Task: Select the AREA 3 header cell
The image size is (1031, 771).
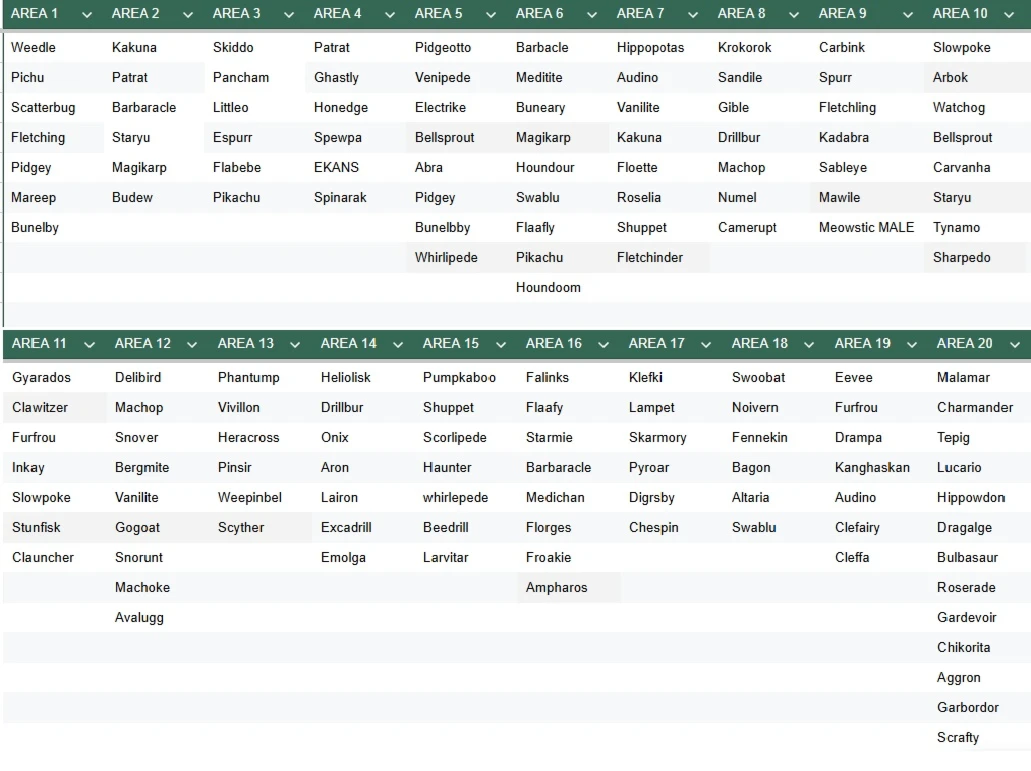Action: pyautogui.click(x=237, y=14)
